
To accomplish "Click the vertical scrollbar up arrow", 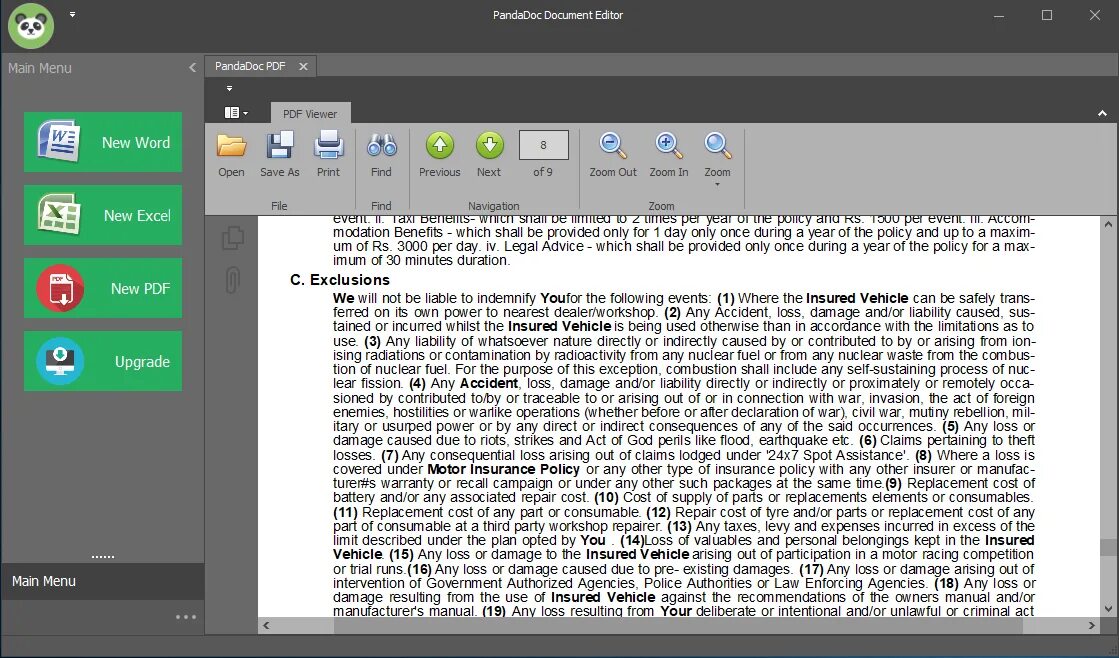I will pyautogui.click(x=1108, y=224).
